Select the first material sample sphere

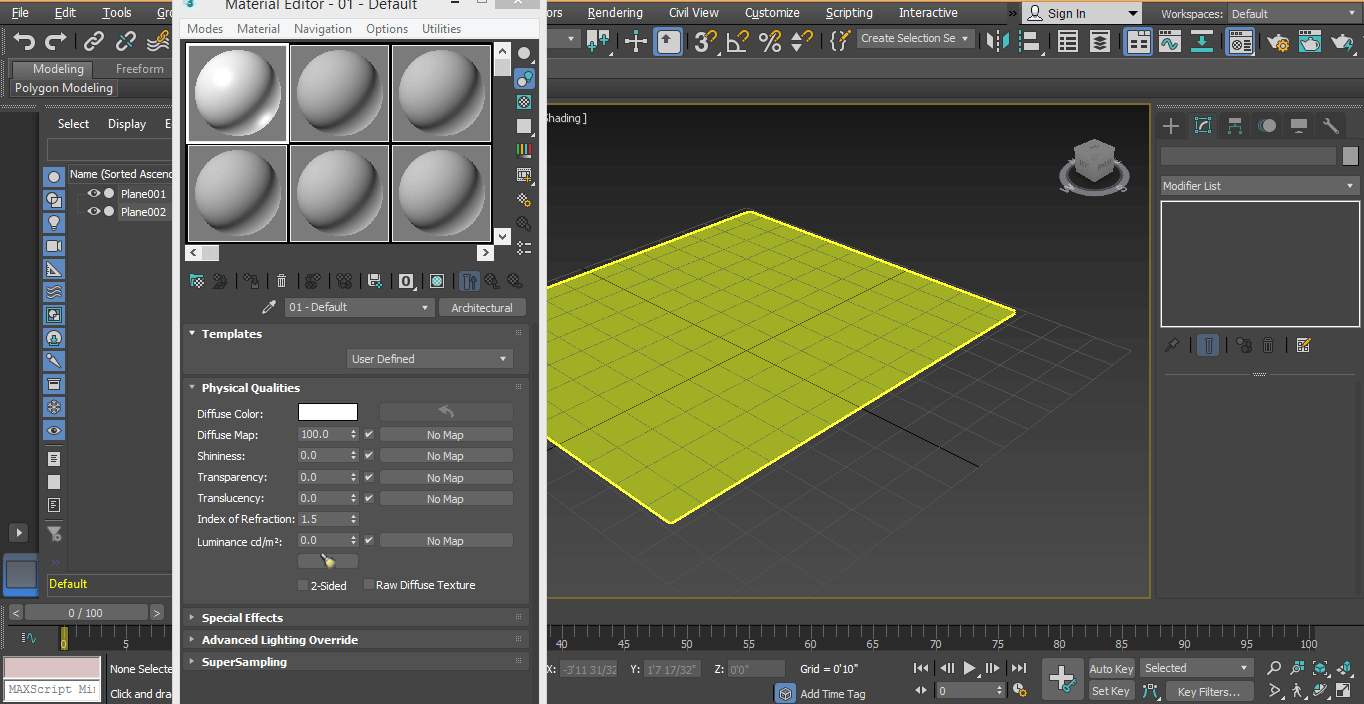238,93
